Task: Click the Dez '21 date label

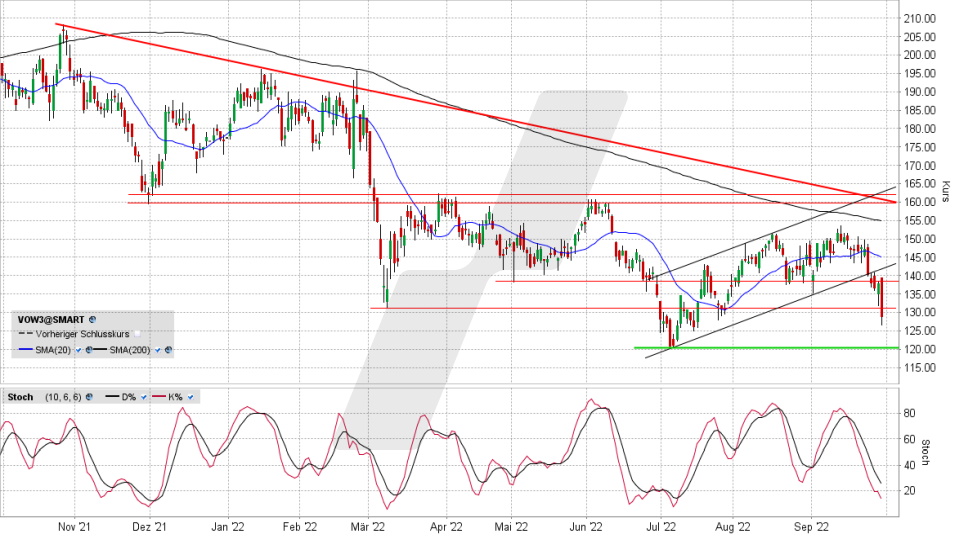Action: 149,527
